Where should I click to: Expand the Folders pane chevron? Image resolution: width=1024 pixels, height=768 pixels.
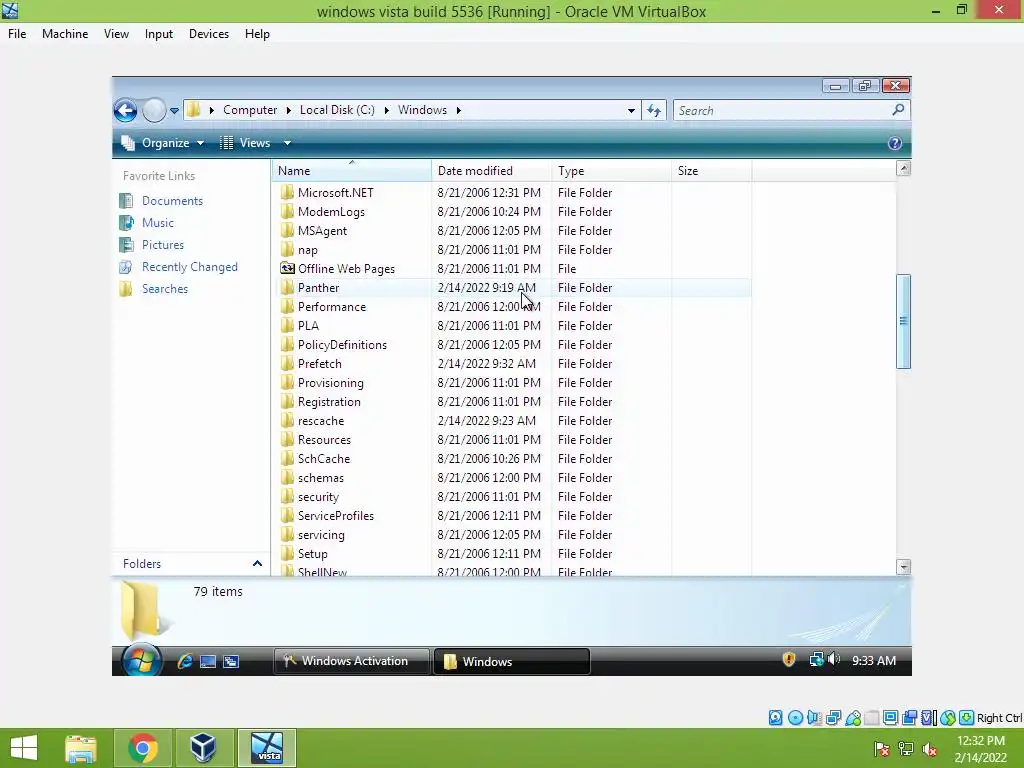257,563
